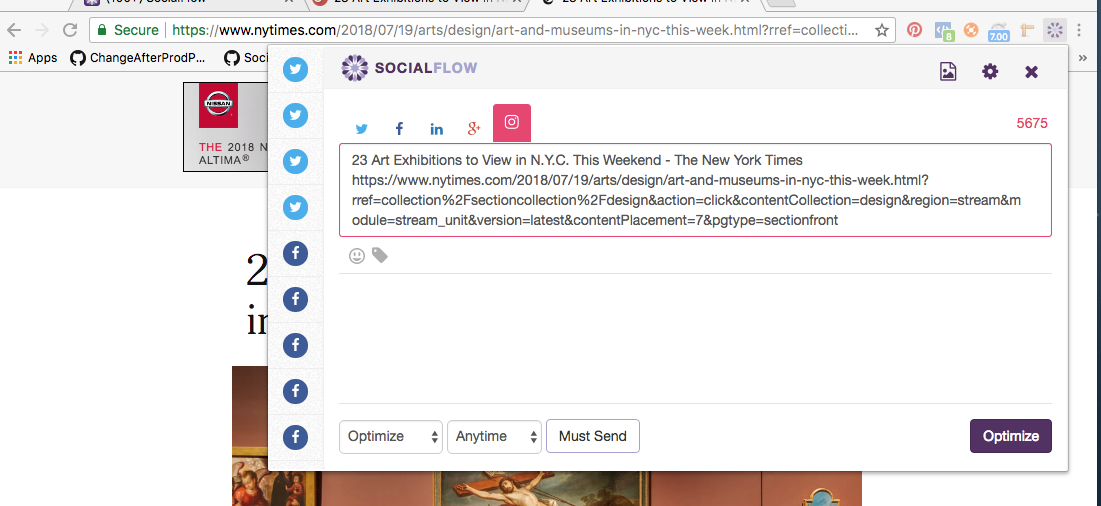Screen dimensions: 1101x506
Task: Go forward with browser forward arrow
Action: (x=41, y=30)
